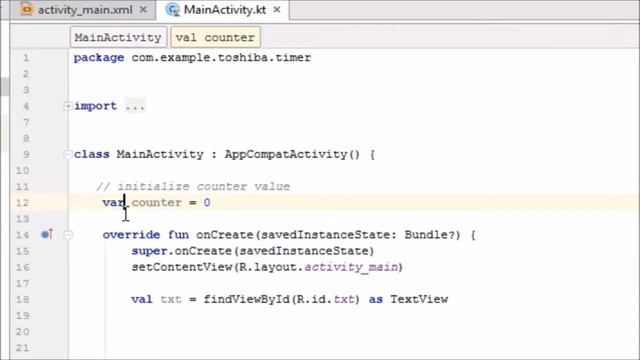The height and width of the screenshot is (360, 640).
Task: Click line number 14 in the gutter
Action: click(x=22, y=235)
